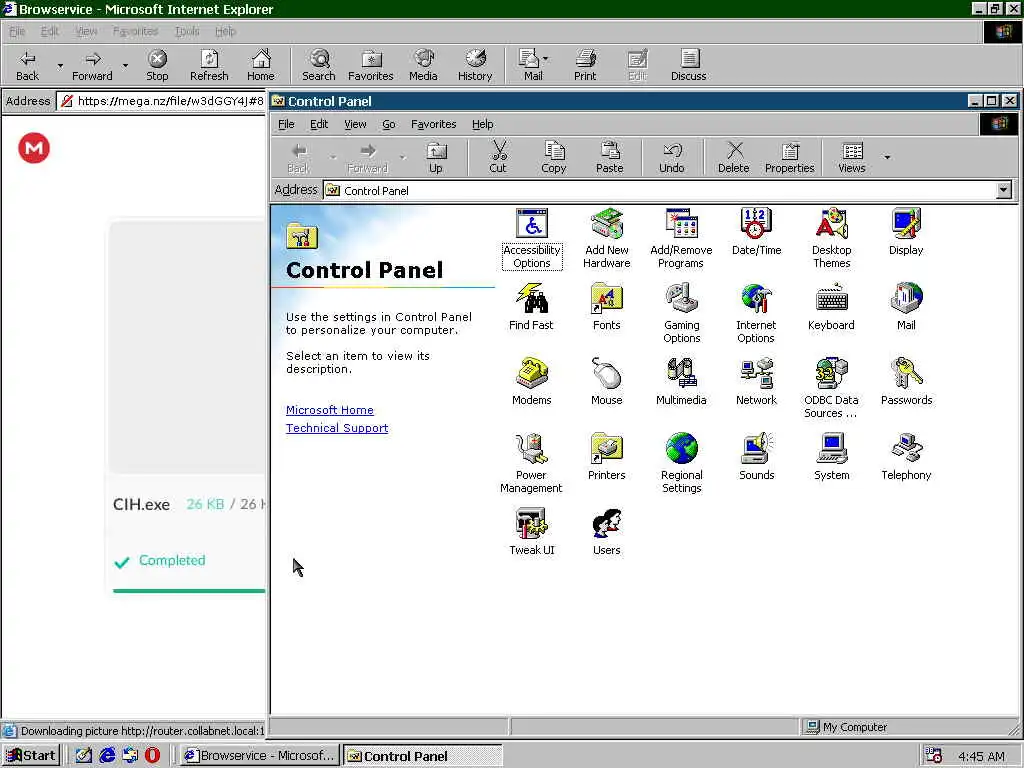Screen dimensions: 1024x768
Task: Click the Properties toolbar button
Action: [790, 158]
